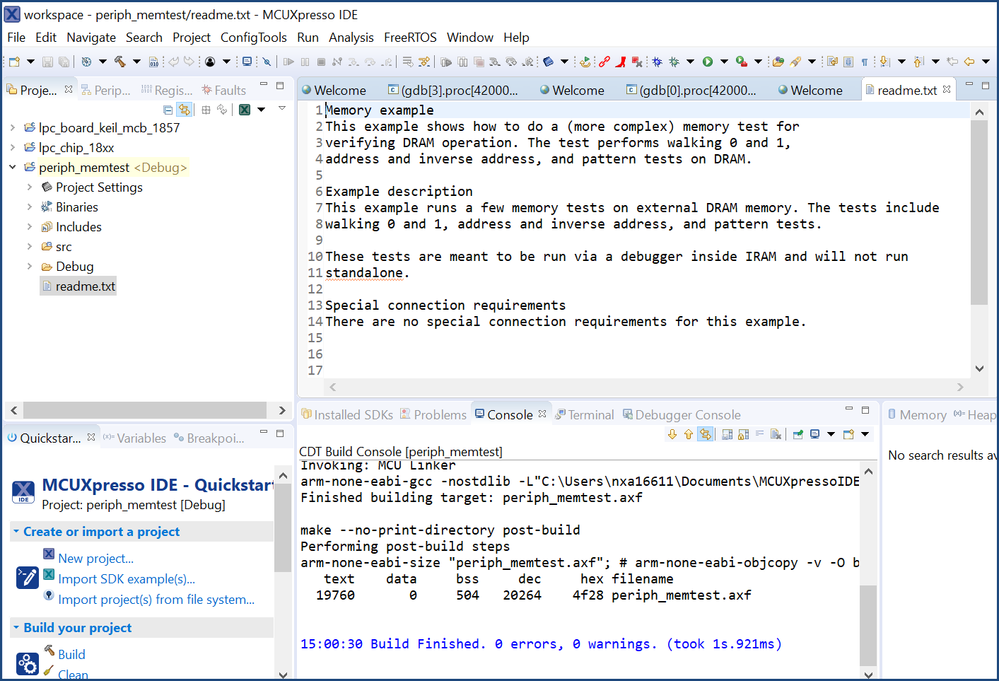Expand the src folder node
This screenshot has width=999, height=681.
[x=29, y=247]
